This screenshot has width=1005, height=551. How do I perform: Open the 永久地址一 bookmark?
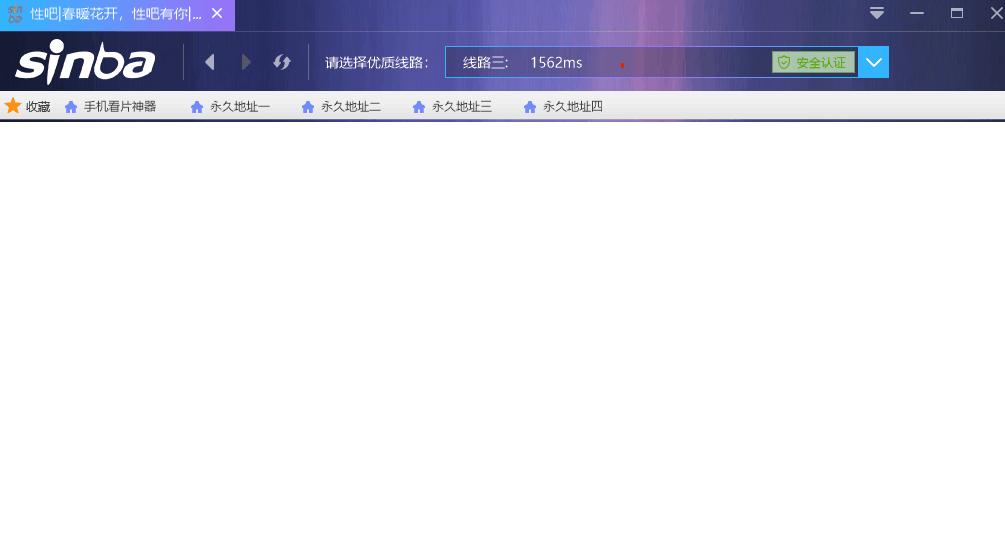click(x=230, y=106)
